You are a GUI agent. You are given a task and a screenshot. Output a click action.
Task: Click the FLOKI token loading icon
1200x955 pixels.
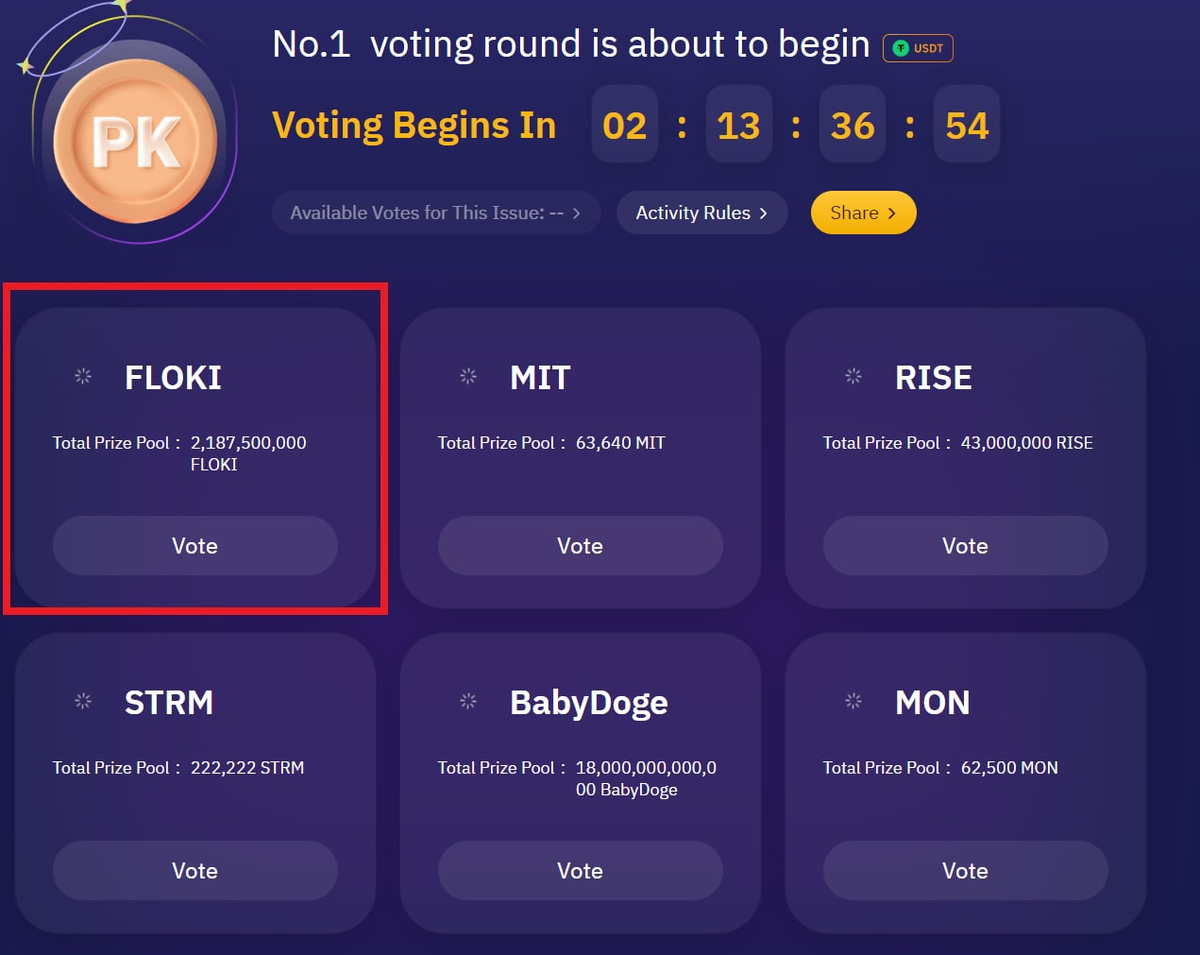(x=83, y=377)
